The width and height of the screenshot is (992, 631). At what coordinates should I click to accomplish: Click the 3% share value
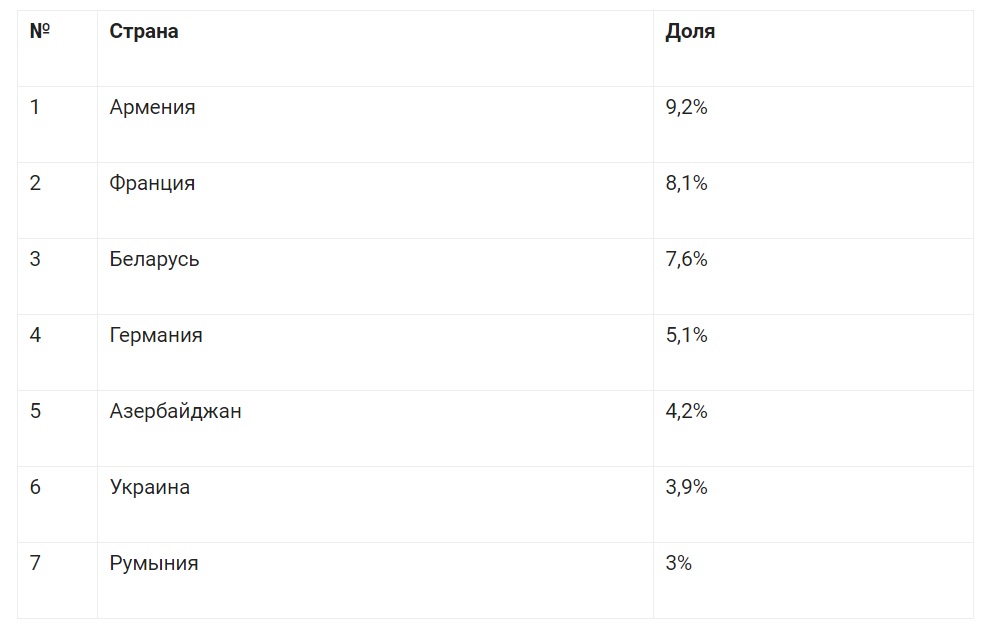tap(678, 563)
